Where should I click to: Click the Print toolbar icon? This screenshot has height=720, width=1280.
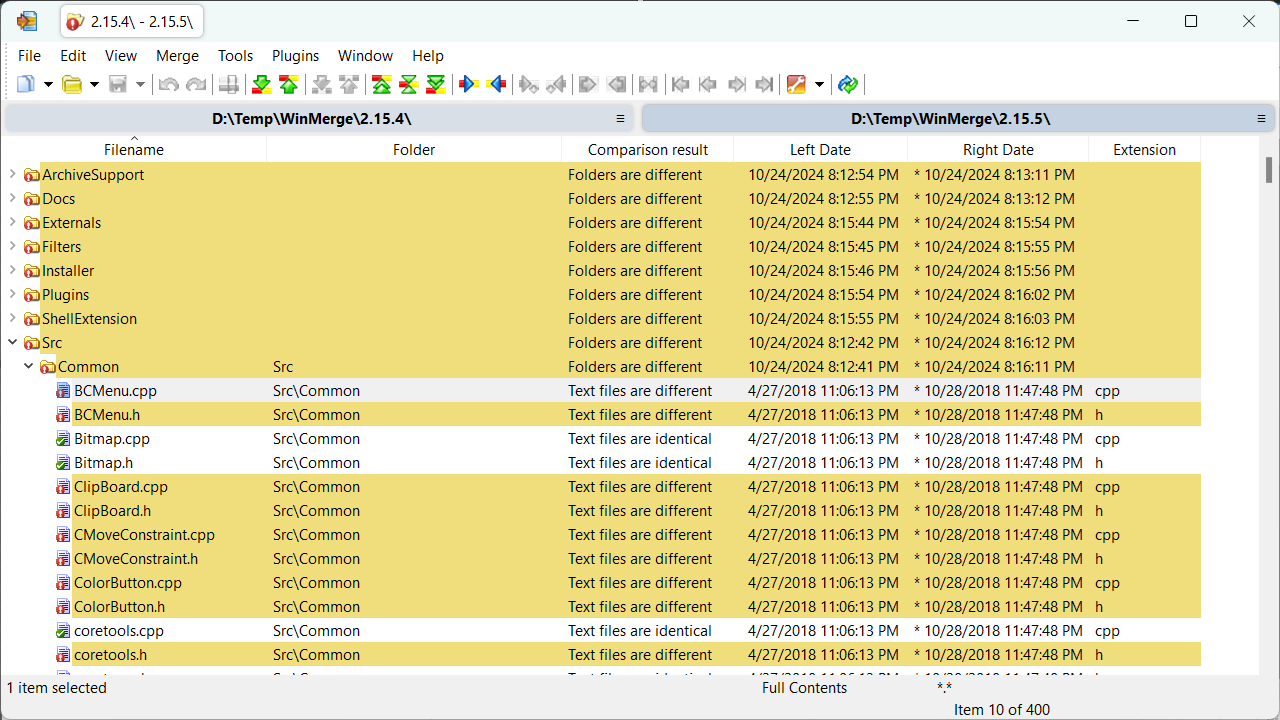[x=228, y=84]
